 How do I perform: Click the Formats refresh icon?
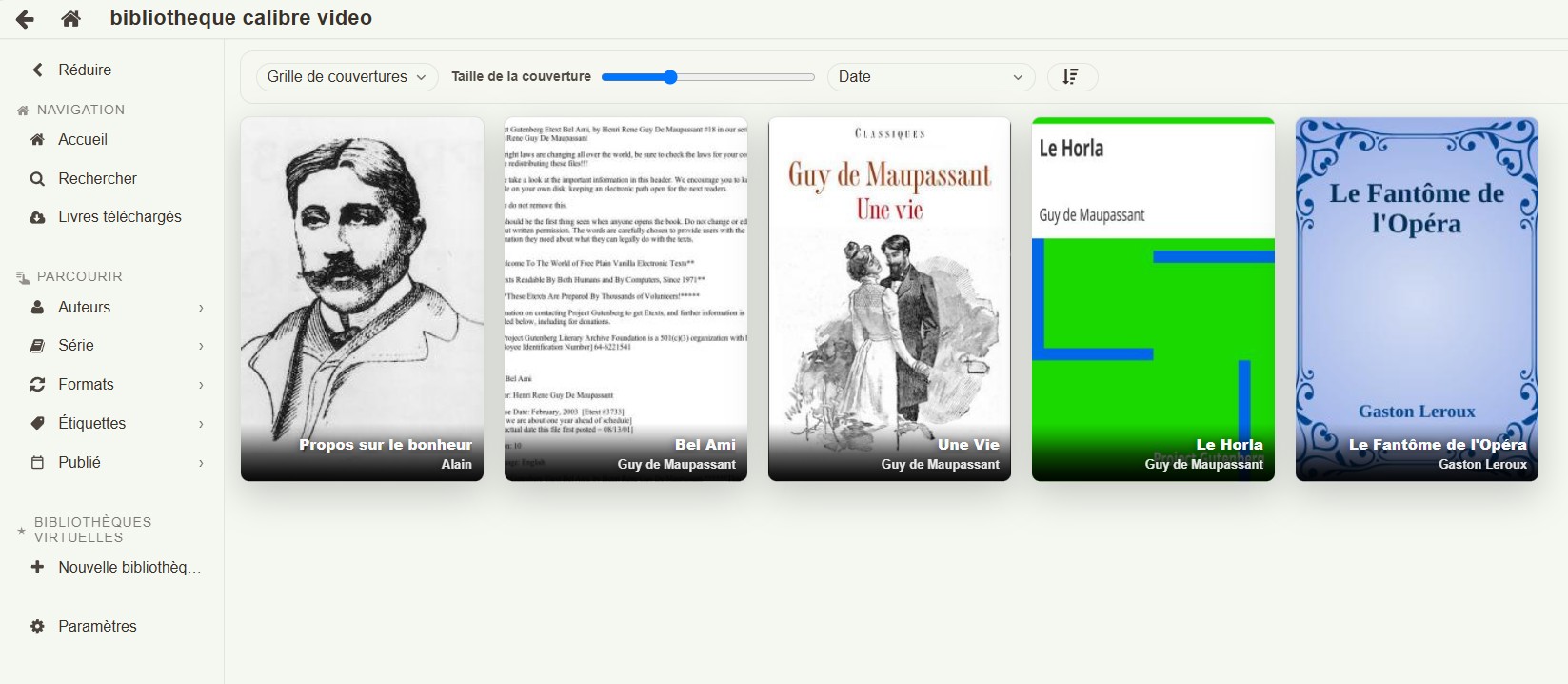click(x=37, y=385)
